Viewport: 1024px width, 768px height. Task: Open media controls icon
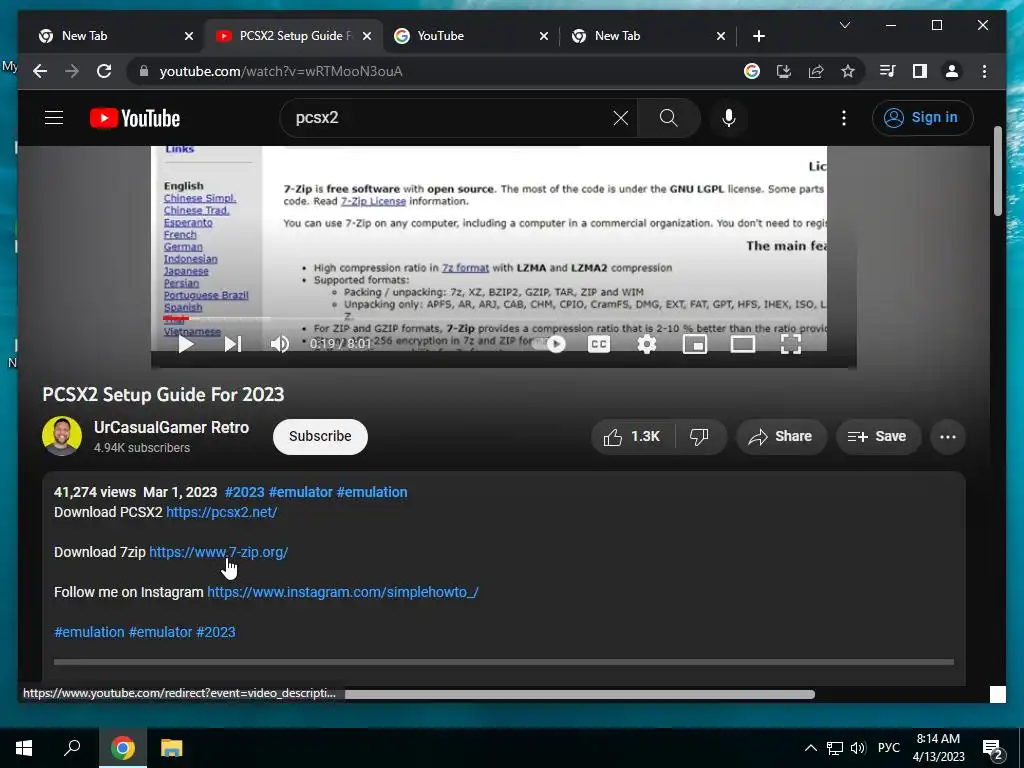pyautogui.click(x=888, y=71)
